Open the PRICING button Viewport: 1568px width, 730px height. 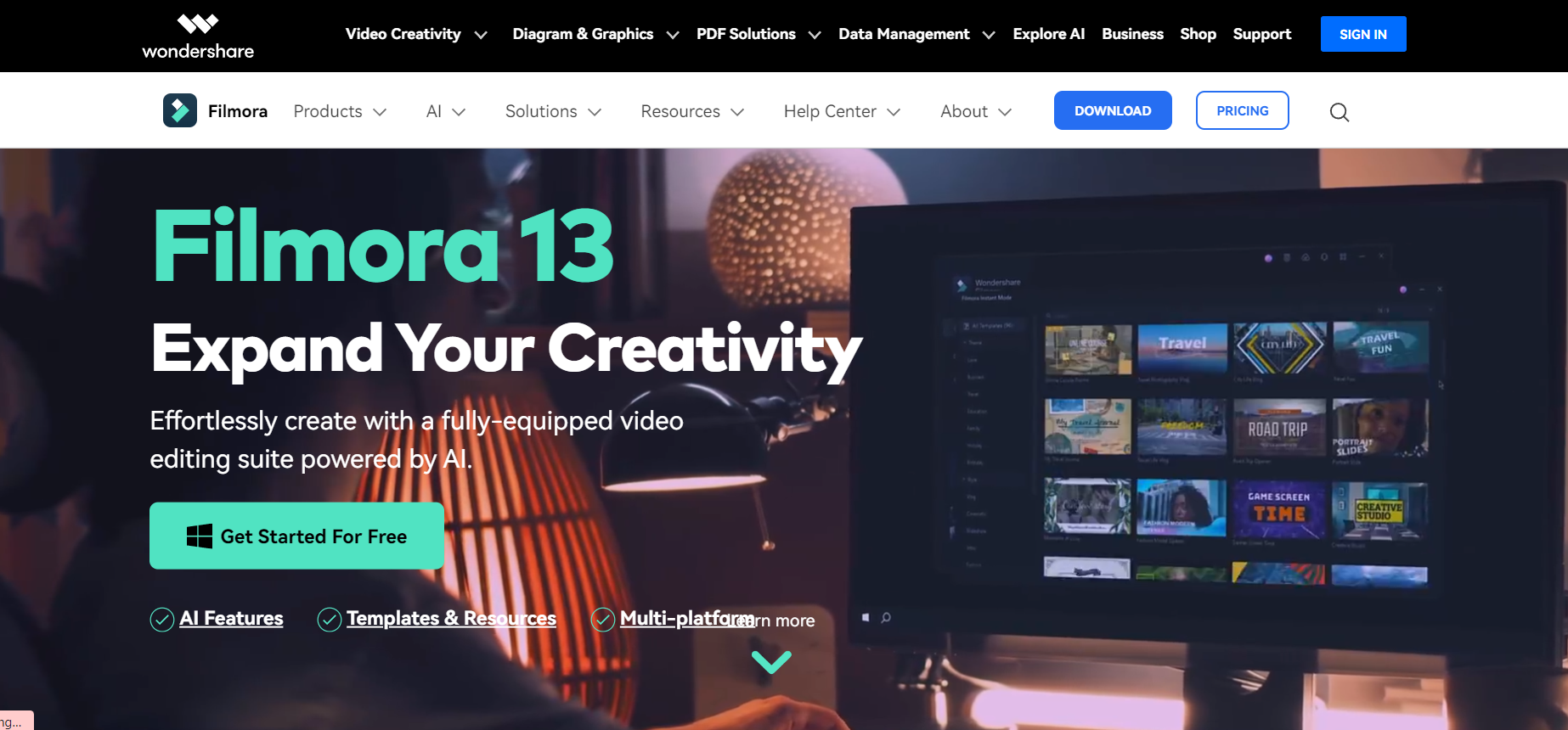(1242, 110)
